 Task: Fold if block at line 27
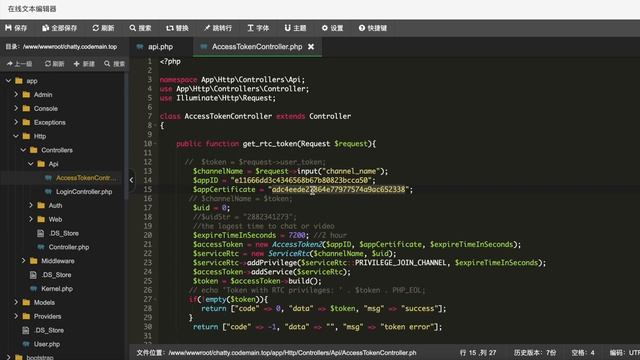pyautogui.click(x=156, y=299)
